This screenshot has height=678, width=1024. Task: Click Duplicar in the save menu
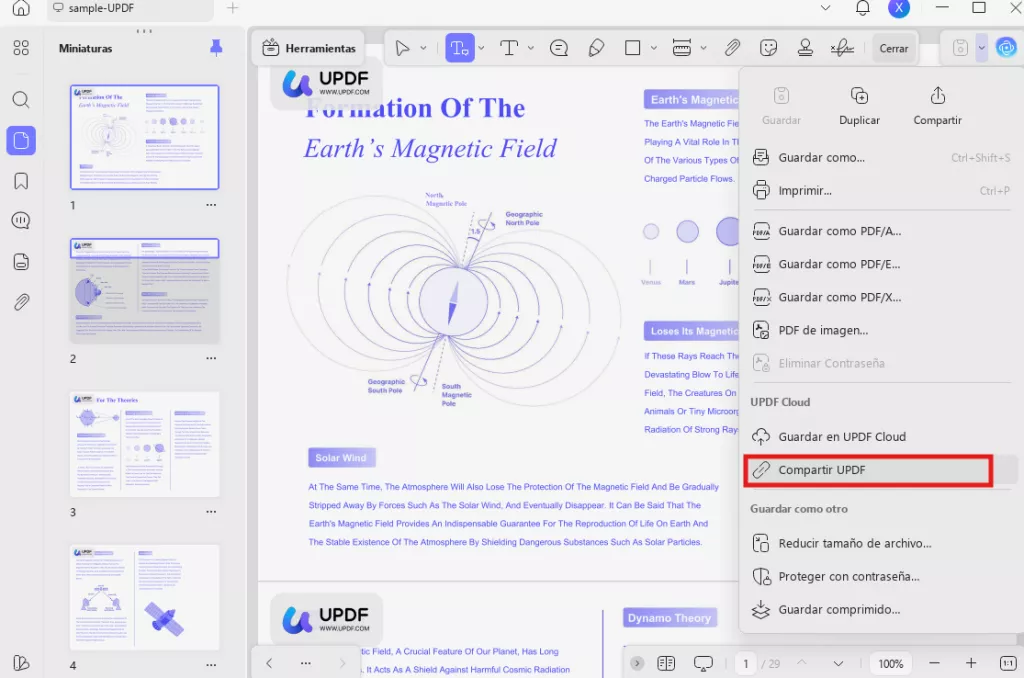coord(859,106)
